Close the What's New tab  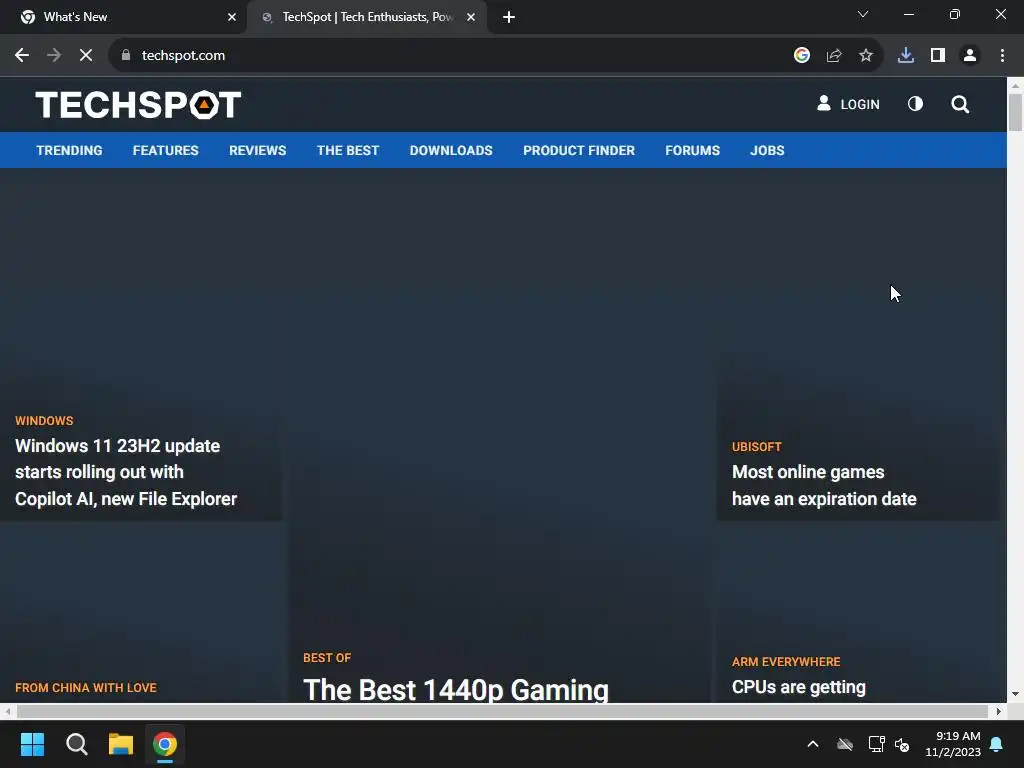(x=232, y=17)
